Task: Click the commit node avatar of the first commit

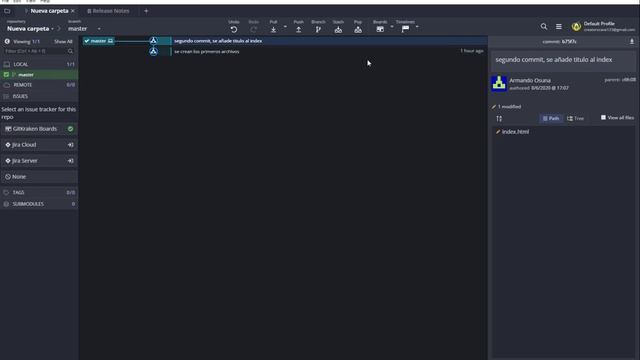Action: (x=153, y=51)
